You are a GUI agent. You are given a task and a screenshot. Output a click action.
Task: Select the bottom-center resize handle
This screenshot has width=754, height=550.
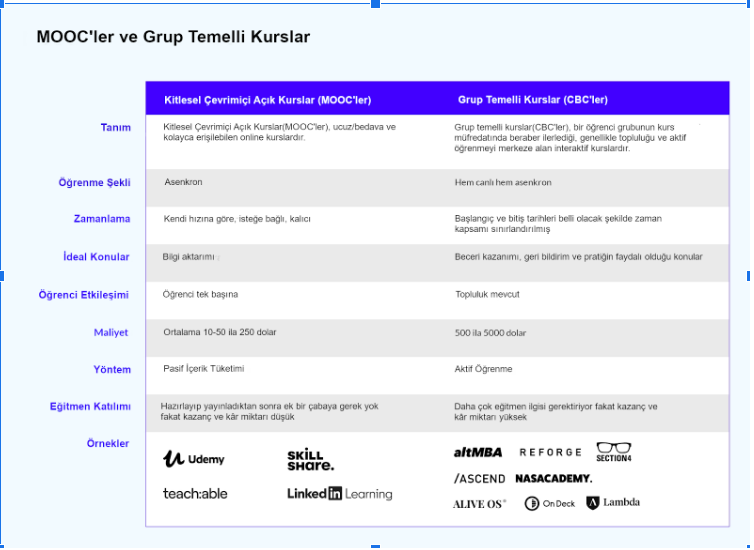(376, 547)
